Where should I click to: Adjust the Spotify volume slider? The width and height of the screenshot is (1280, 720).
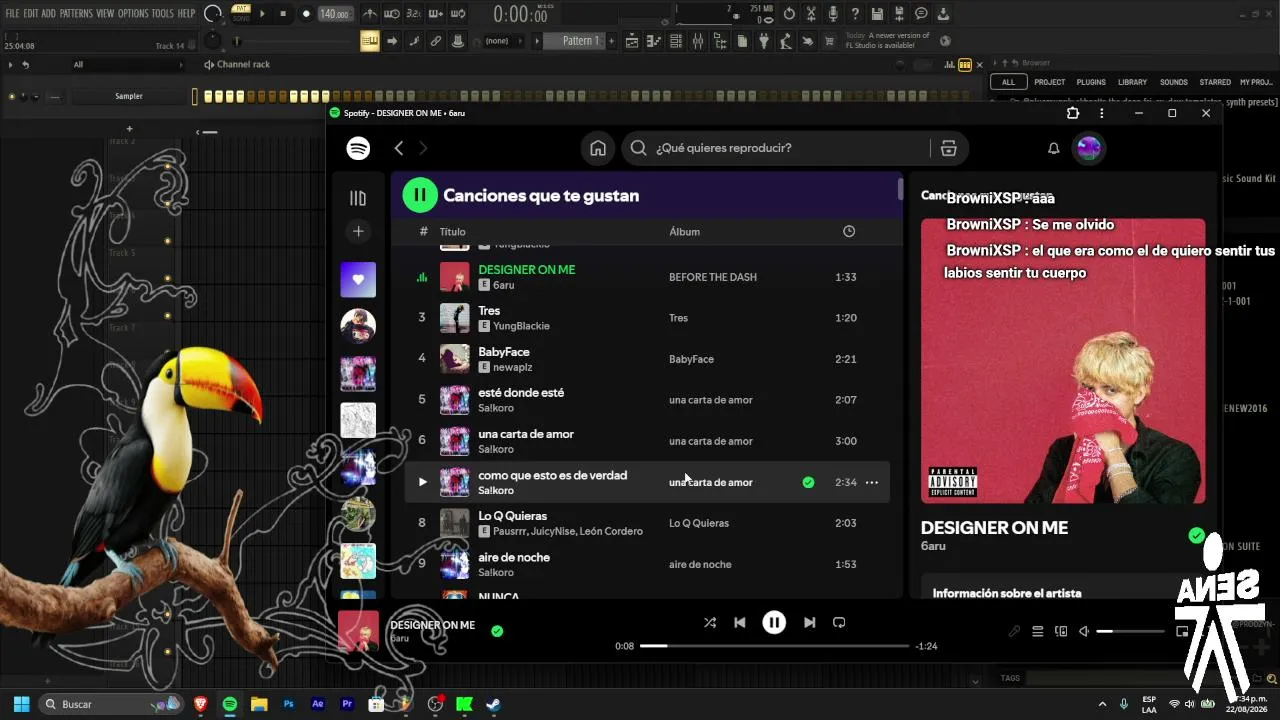(x=1130, y=631)
